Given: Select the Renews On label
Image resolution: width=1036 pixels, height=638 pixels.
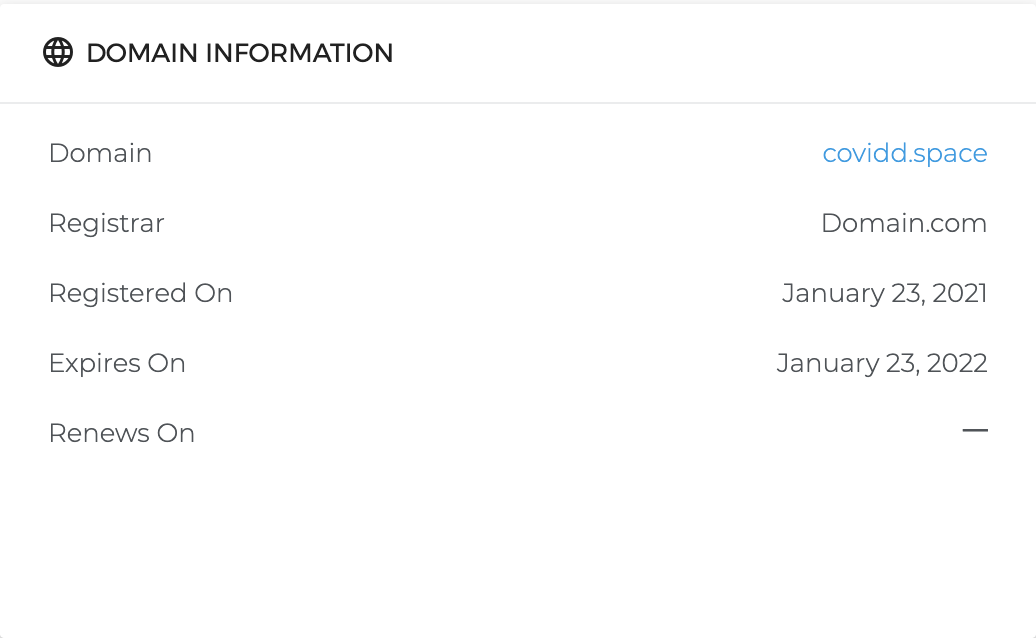Looking at the screenshot, I should click(121, 433).
